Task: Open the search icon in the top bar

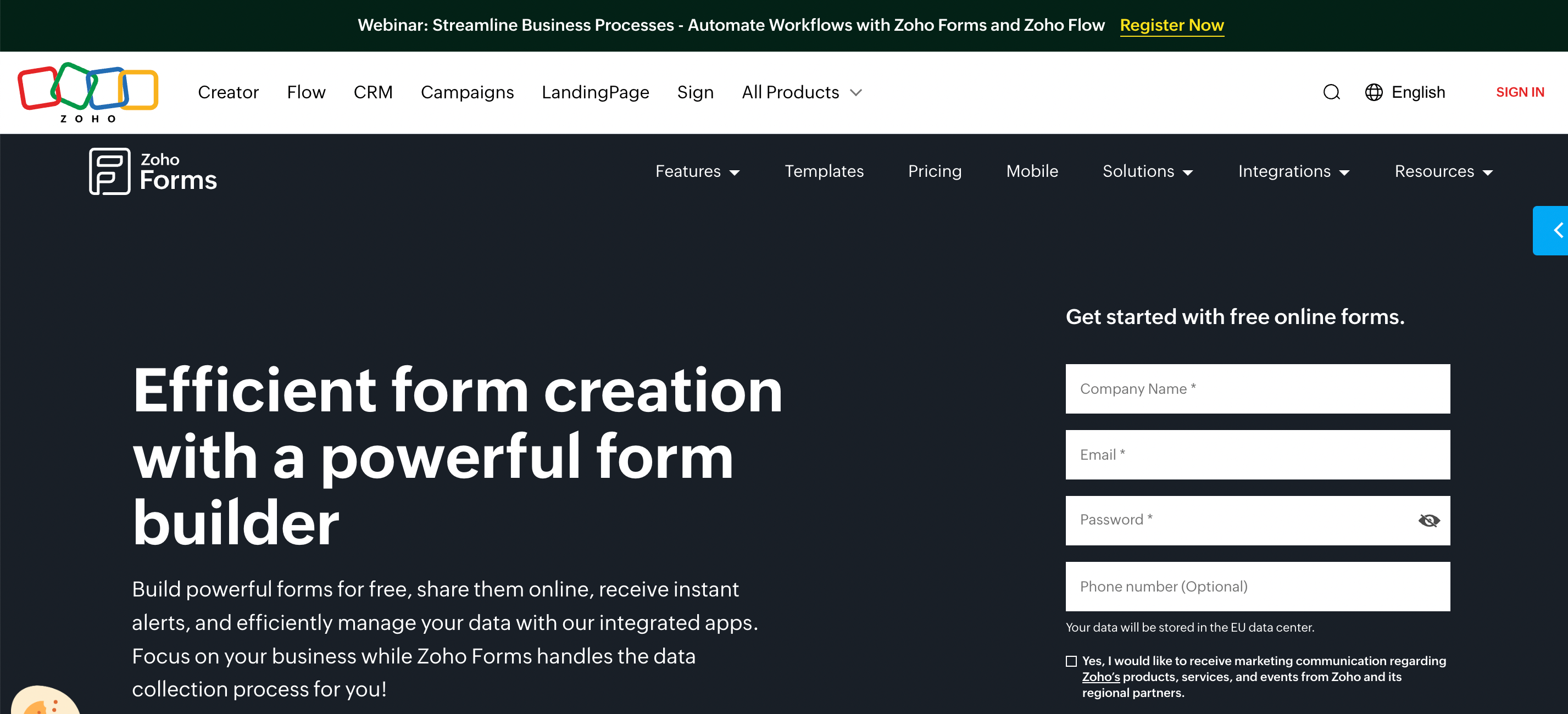Action: 1332,92
